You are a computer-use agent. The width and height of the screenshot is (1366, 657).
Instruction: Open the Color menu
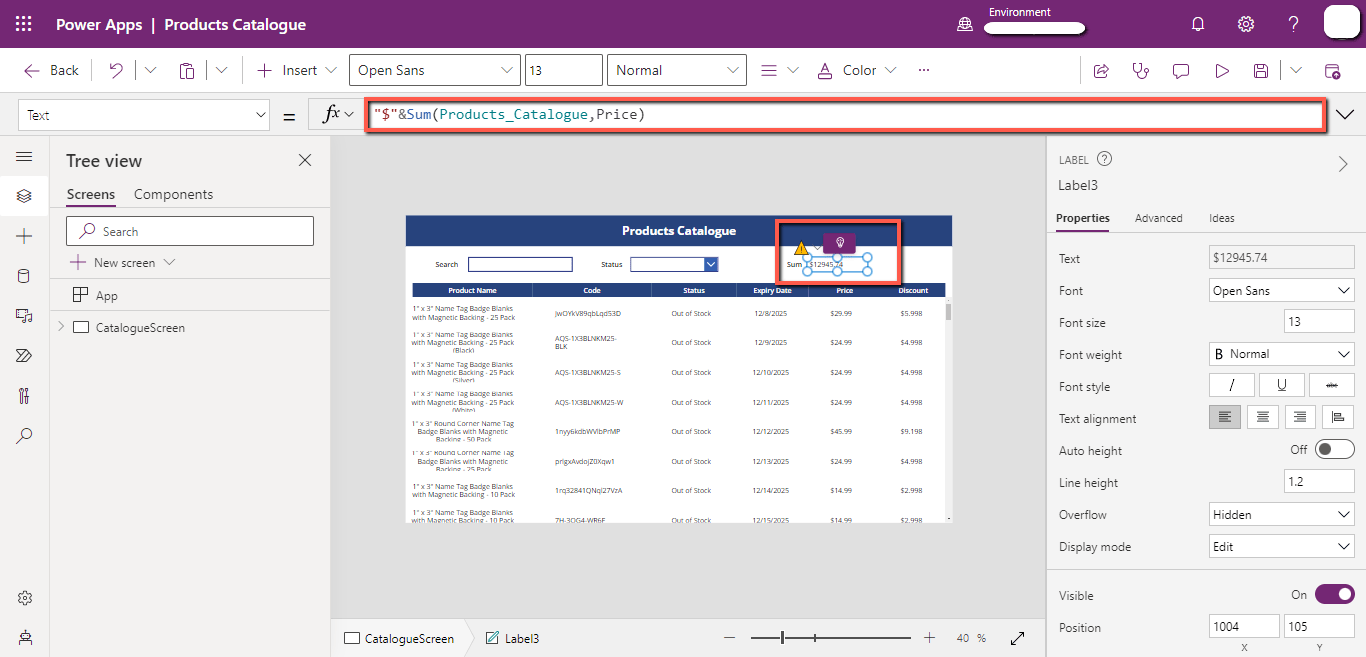857,70
